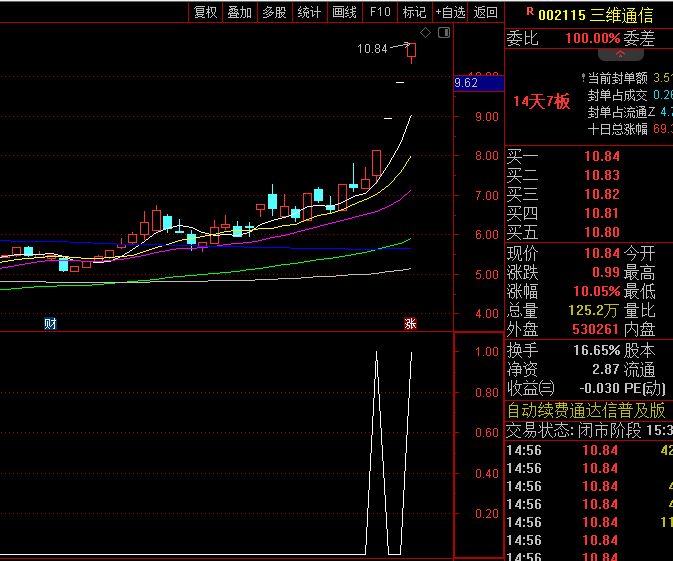Click the 标记 mark button
This screenshot has width=673, height=561.
[415, 12]
